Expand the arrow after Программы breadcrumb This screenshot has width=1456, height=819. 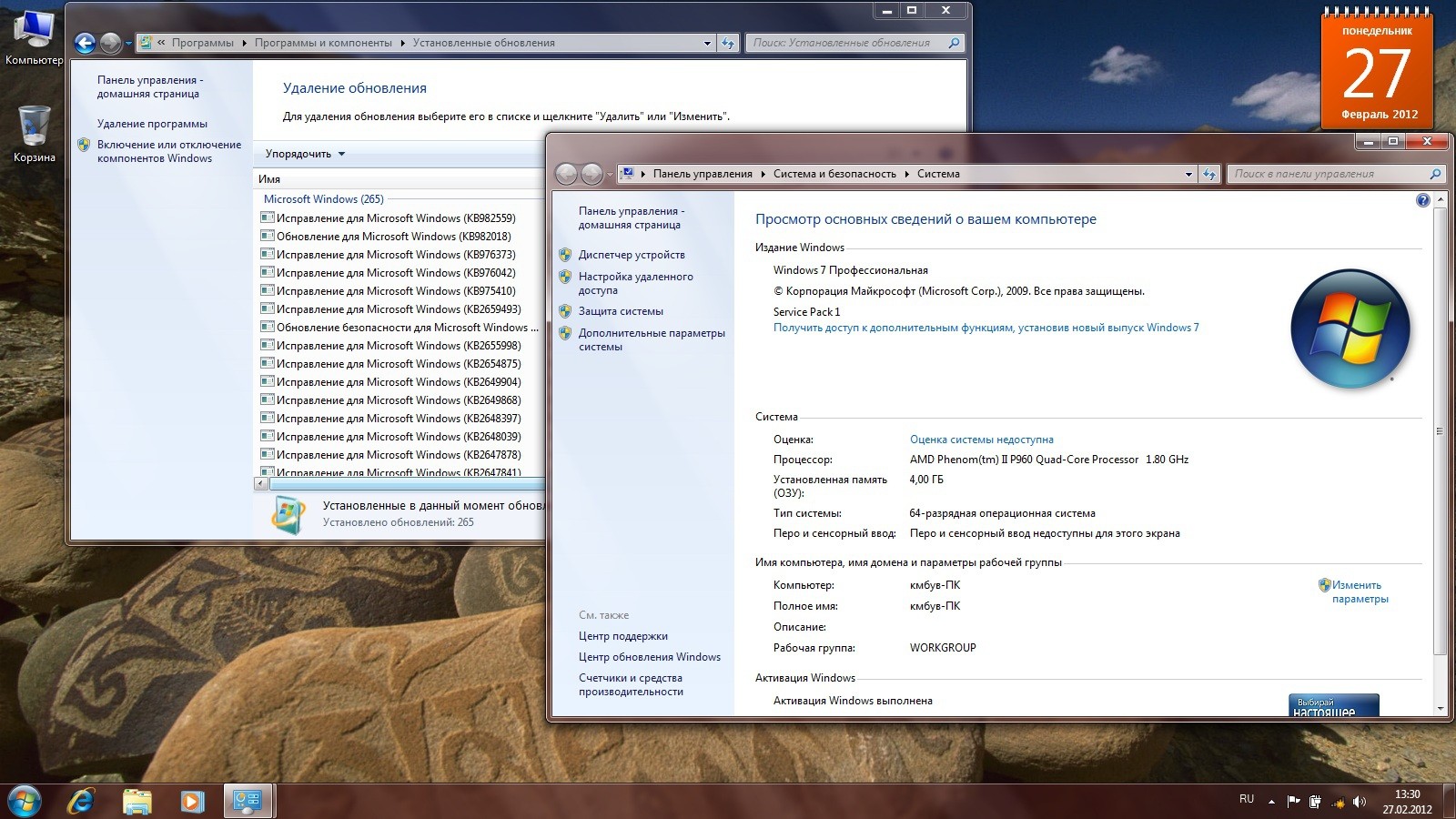[x=244, y=43]
